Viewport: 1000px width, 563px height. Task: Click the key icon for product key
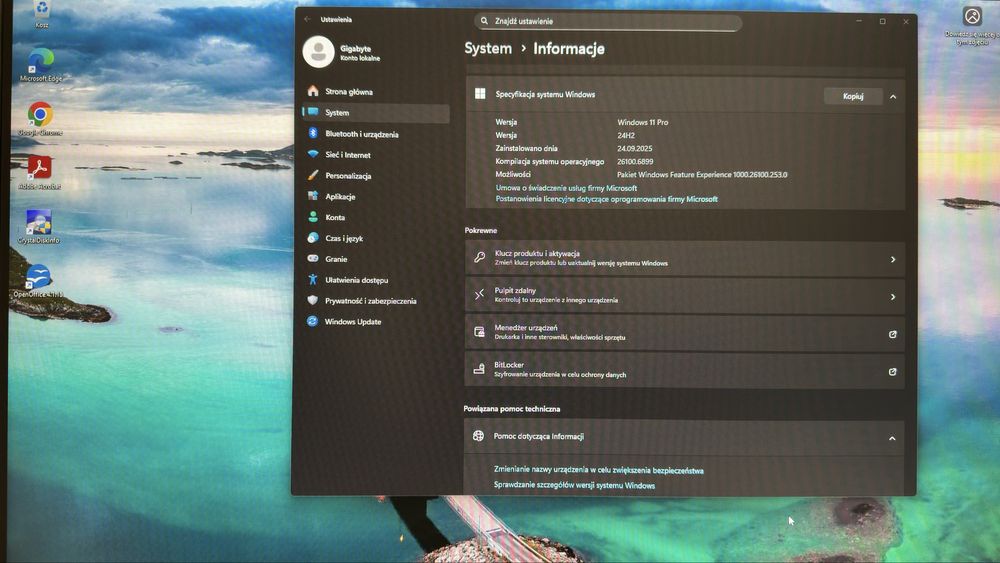click(x=480, y=258)
